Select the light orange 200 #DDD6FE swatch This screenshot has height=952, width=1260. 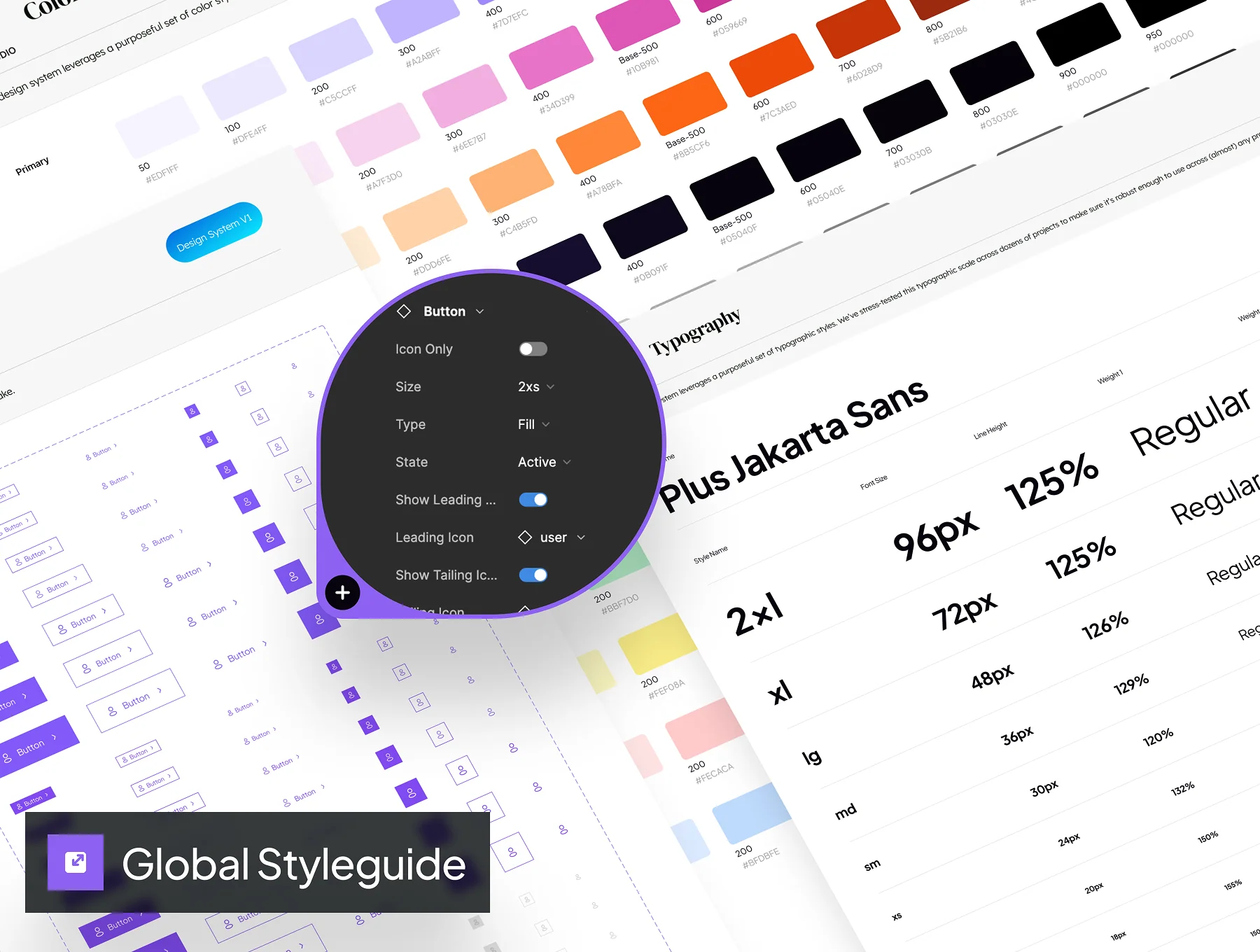426,219
